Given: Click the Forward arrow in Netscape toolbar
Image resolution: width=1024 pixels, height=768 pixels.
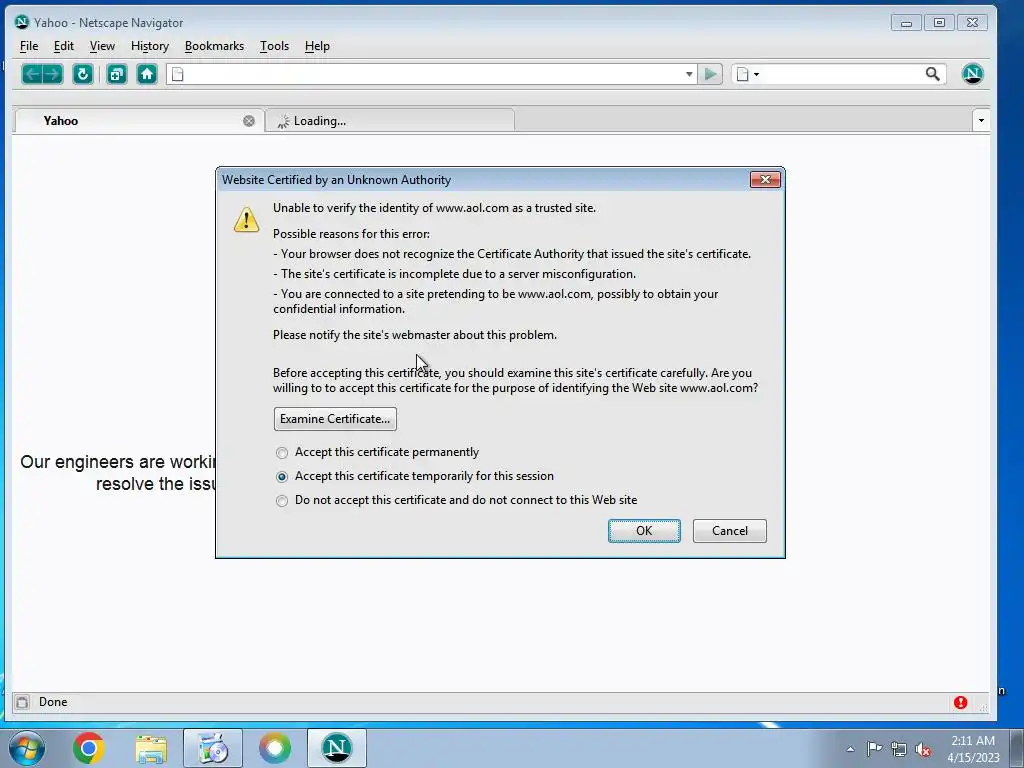Looking at the screenshot, I should coord(53,74).
